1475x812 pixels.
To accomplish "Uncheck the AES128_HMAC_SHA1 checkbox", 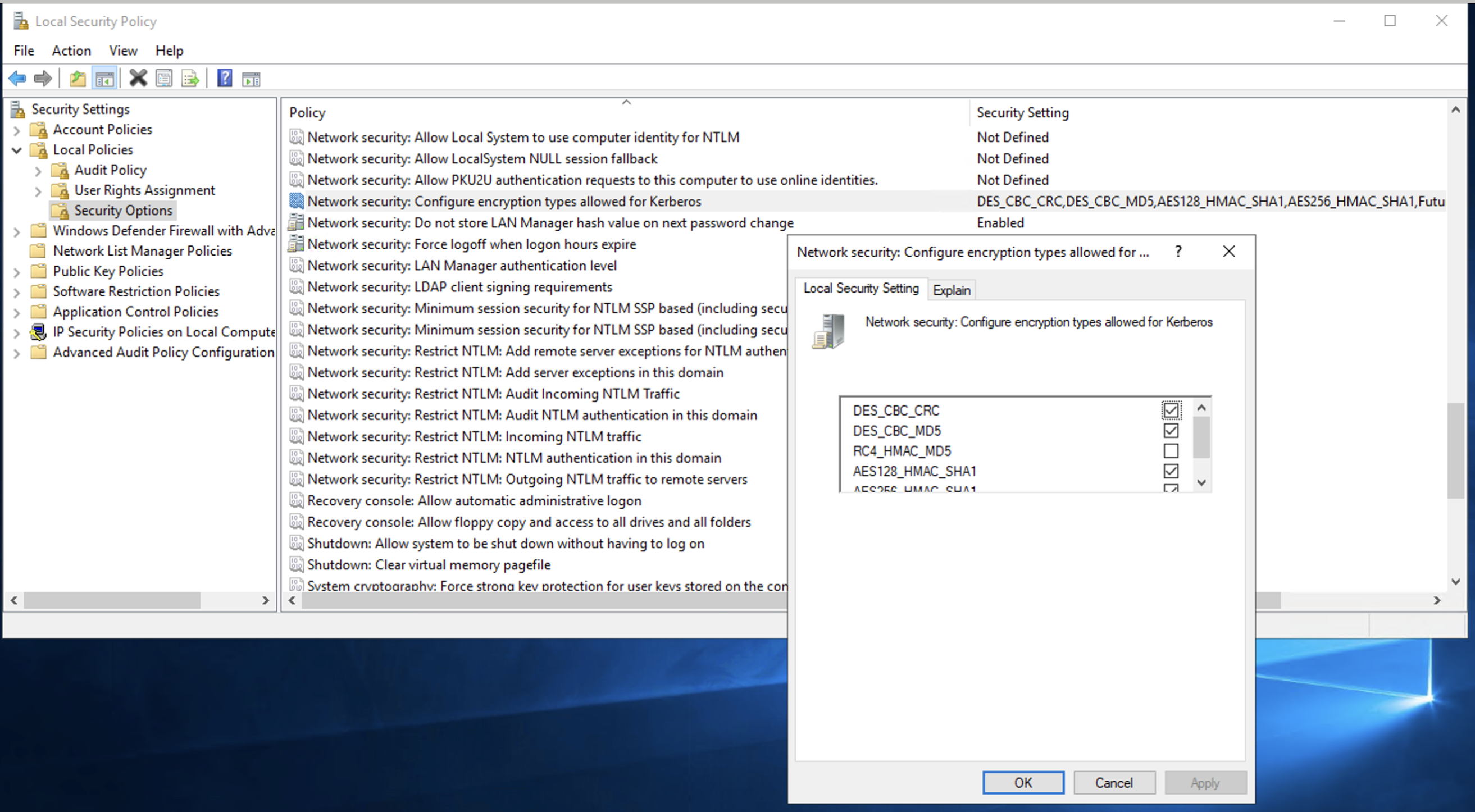I will click(x=1171, y=471).
